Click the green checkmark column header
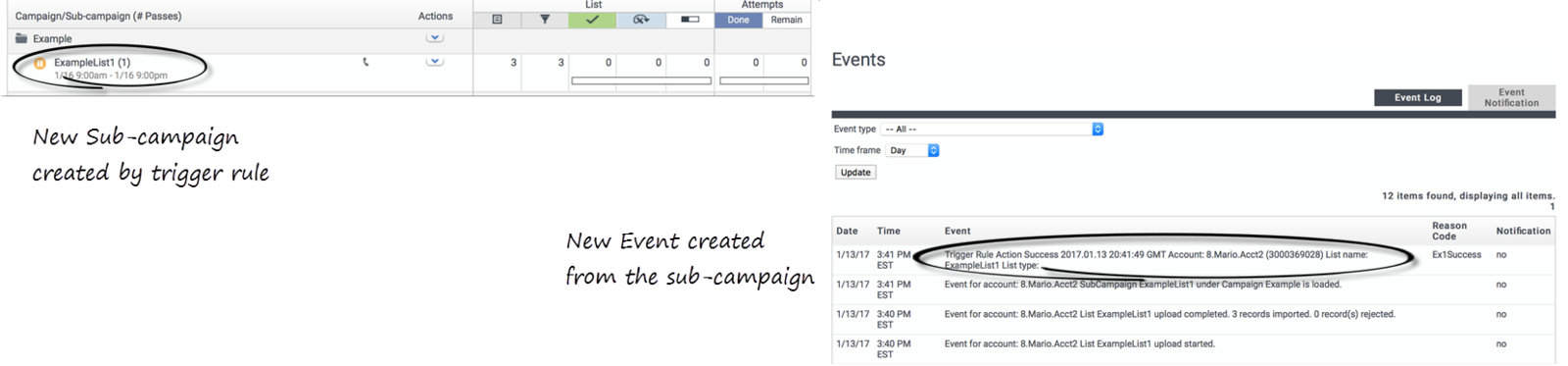Screen dimensions: 1568x366 coord(592,20)
